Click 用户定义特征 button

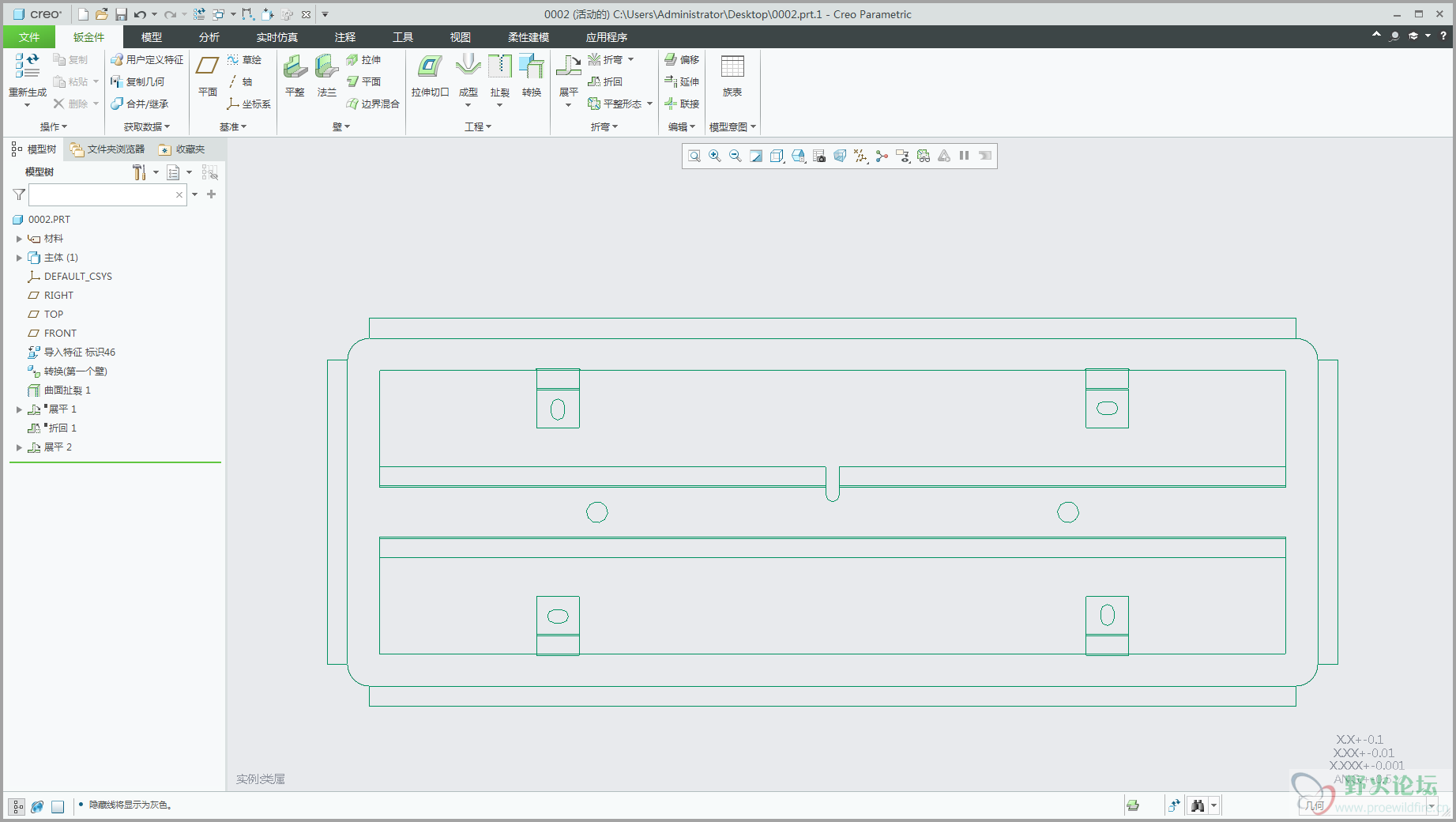click(x=147, y=60)
